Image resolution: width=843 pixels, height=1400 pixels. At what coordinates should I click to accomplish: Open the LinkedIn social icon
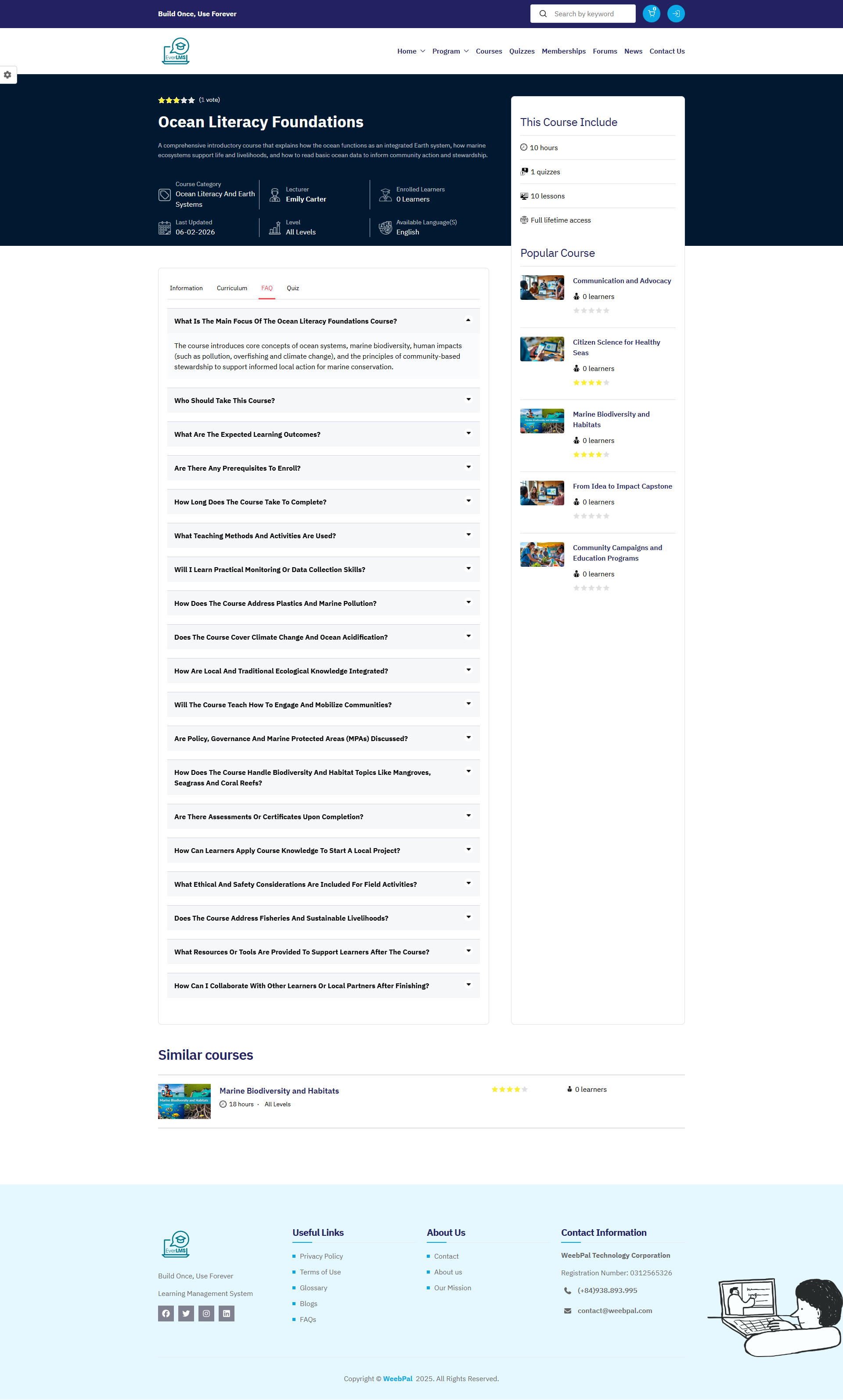[x=226, y=1313]
